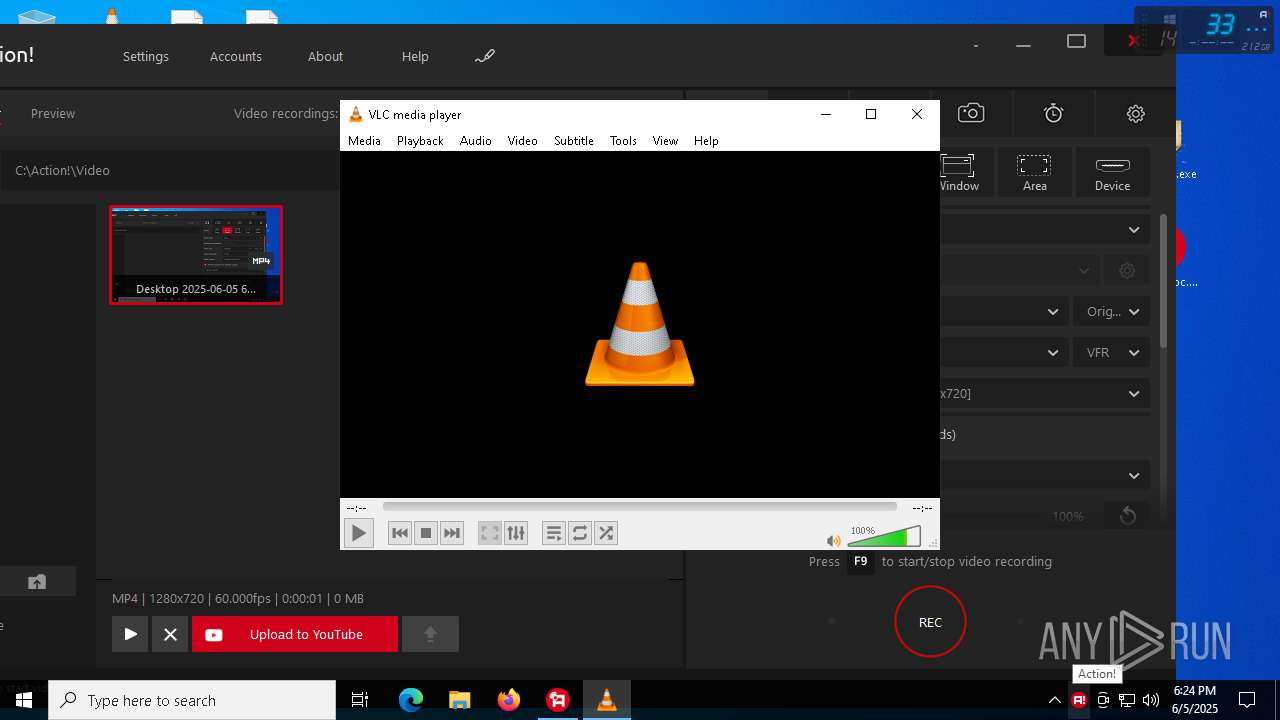Toggle the VLC playlist view
This screenshot has width=1280, height=720.
pyautogui.click(x=554, y=533)
